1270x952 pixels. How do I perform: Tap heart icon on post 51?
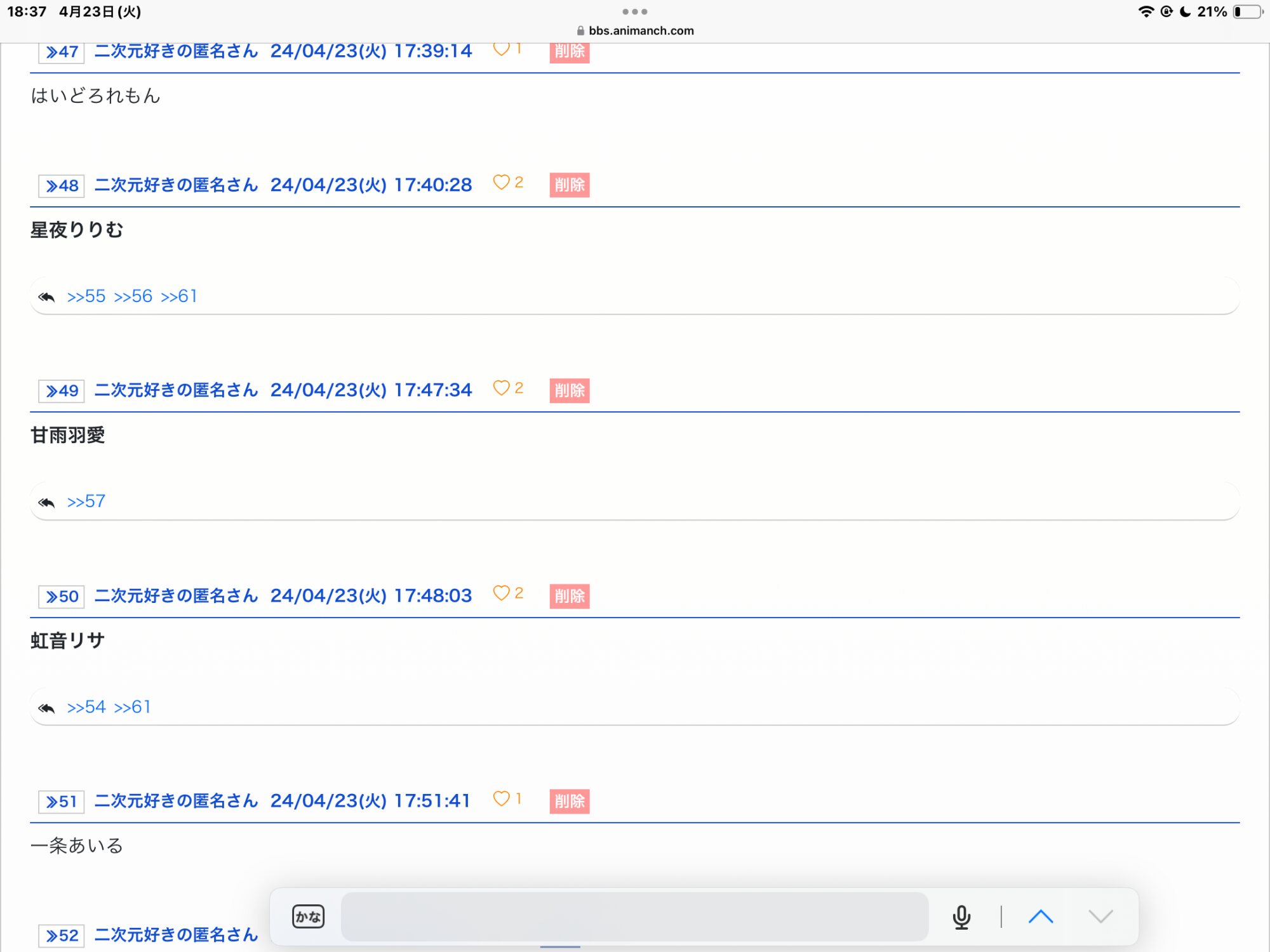(x=501, y=798)
